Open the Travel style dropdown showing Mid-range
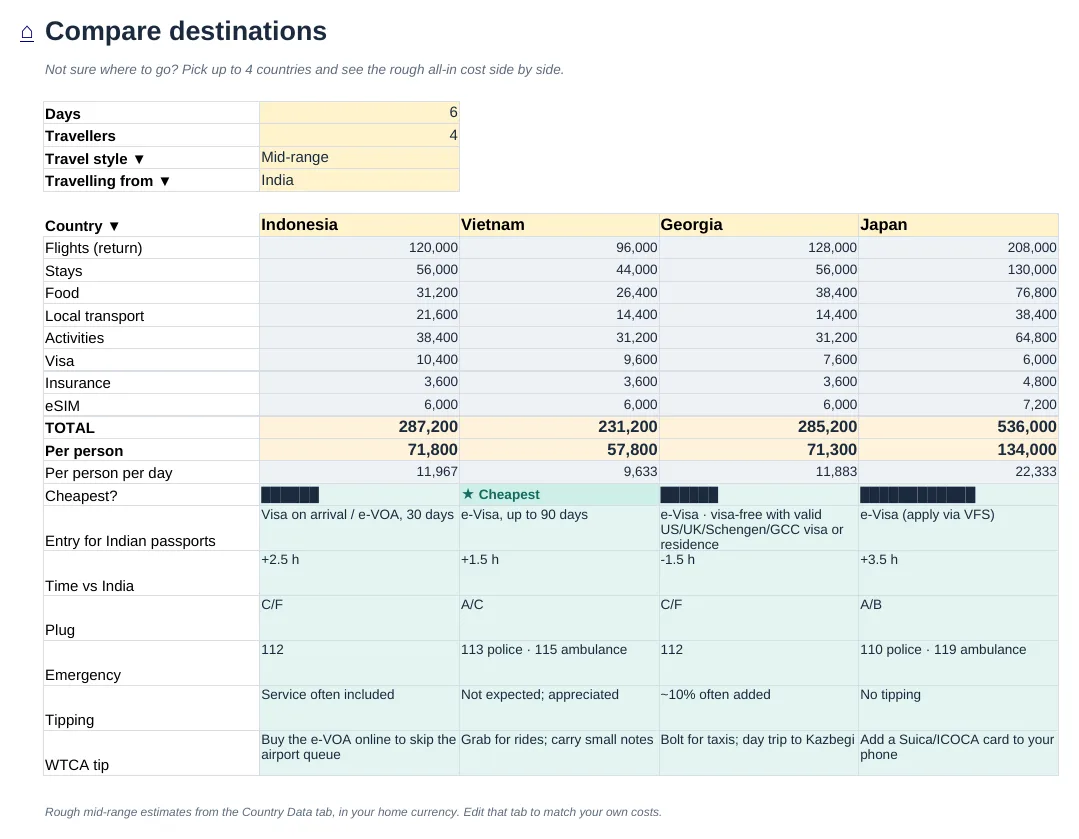 pos(359,158)
